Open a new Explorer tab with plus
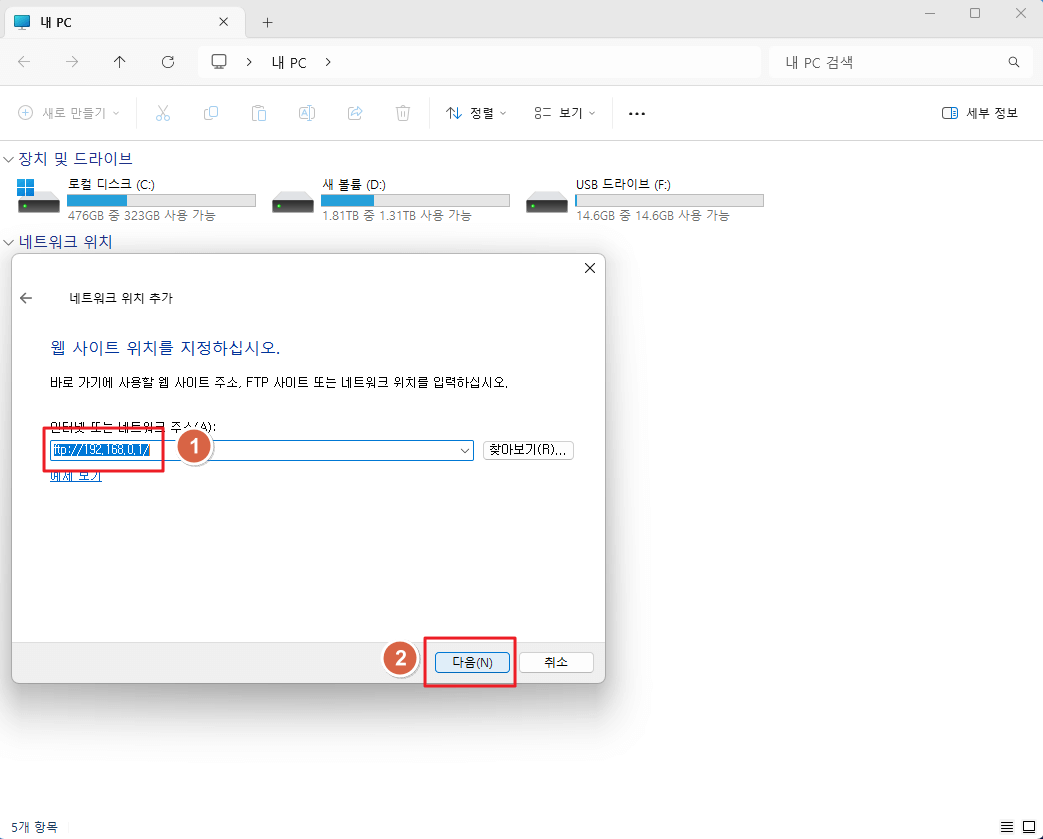The width and height of the screenshot is (1043, 839). pos(267,23)
